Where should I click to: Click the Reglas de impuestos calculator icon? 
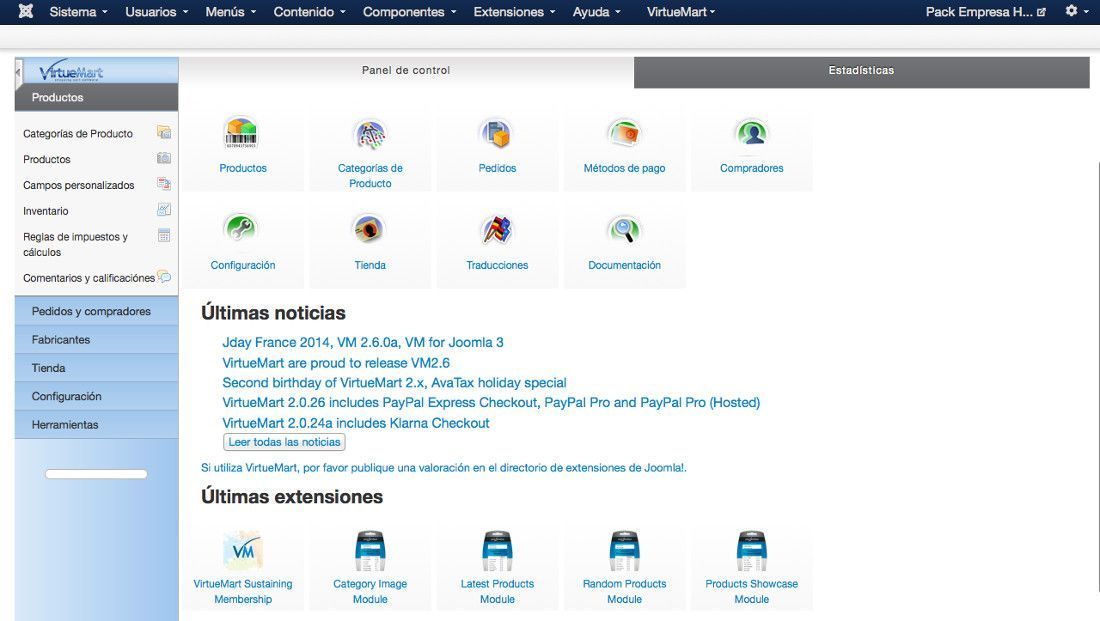point(164,235)
